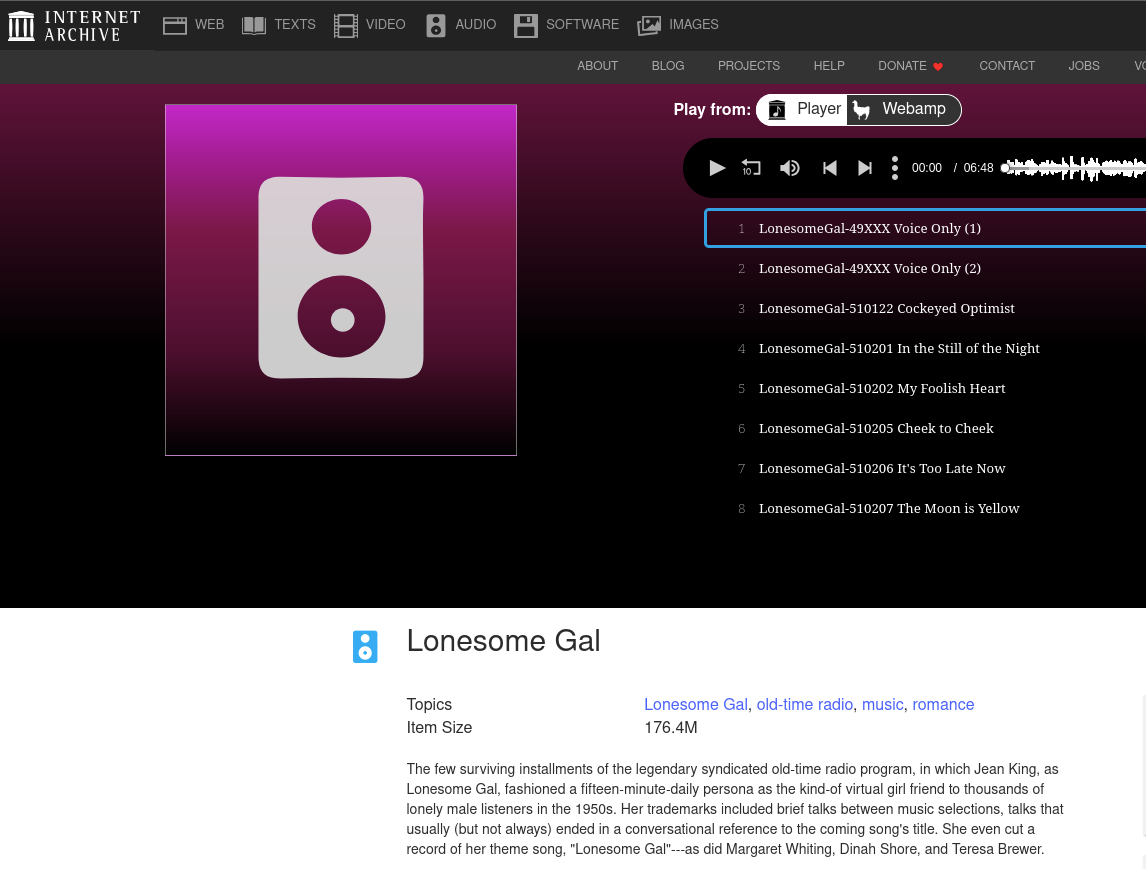Skip to the previous track
The width and height of the screenshot is (1146, 869).
[830, 168]
